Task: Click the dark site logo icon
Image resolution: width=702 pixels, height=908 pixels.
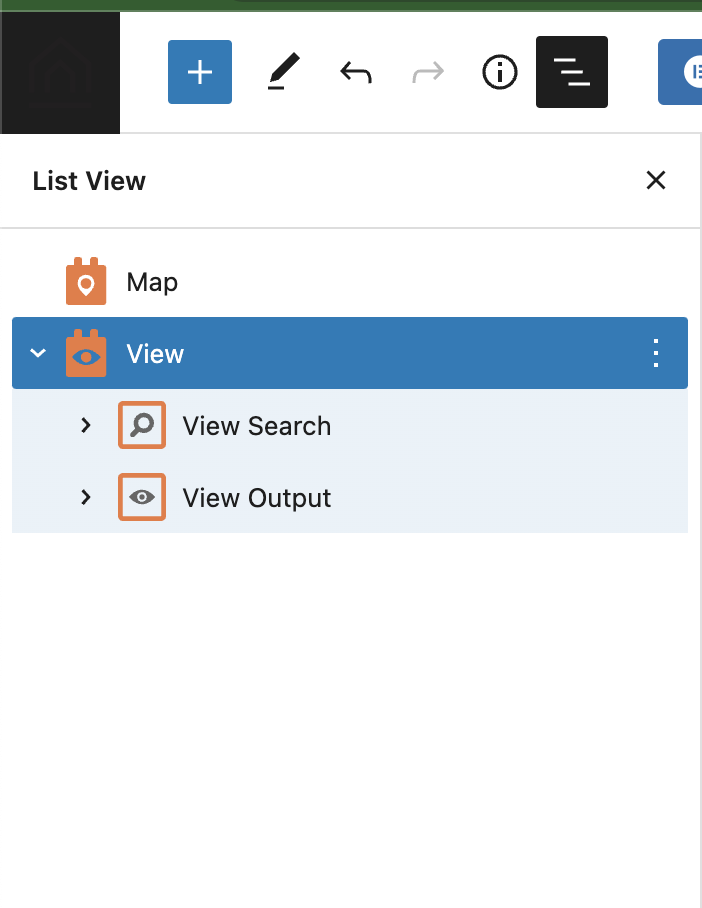Action: coord(60,73)
